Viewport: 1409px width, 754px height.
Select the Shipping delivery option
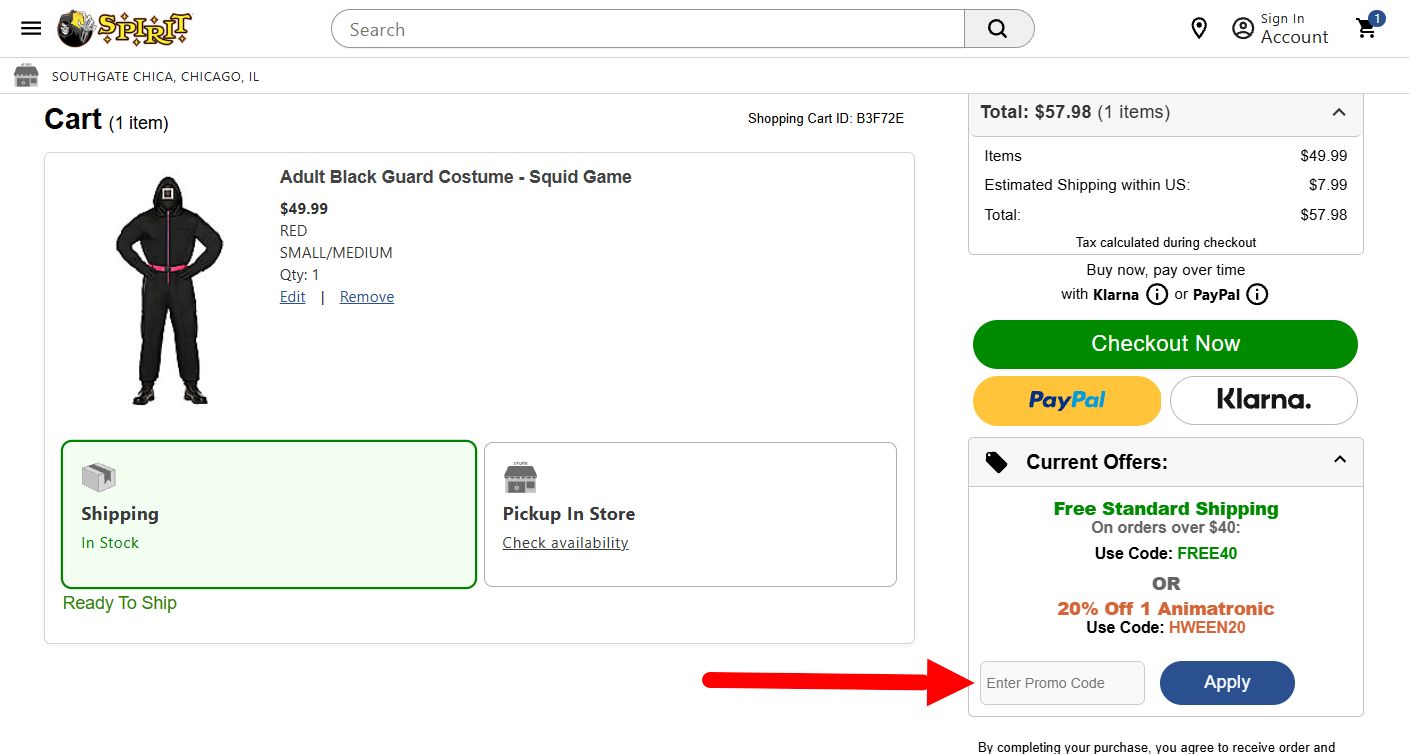[269, 514]
